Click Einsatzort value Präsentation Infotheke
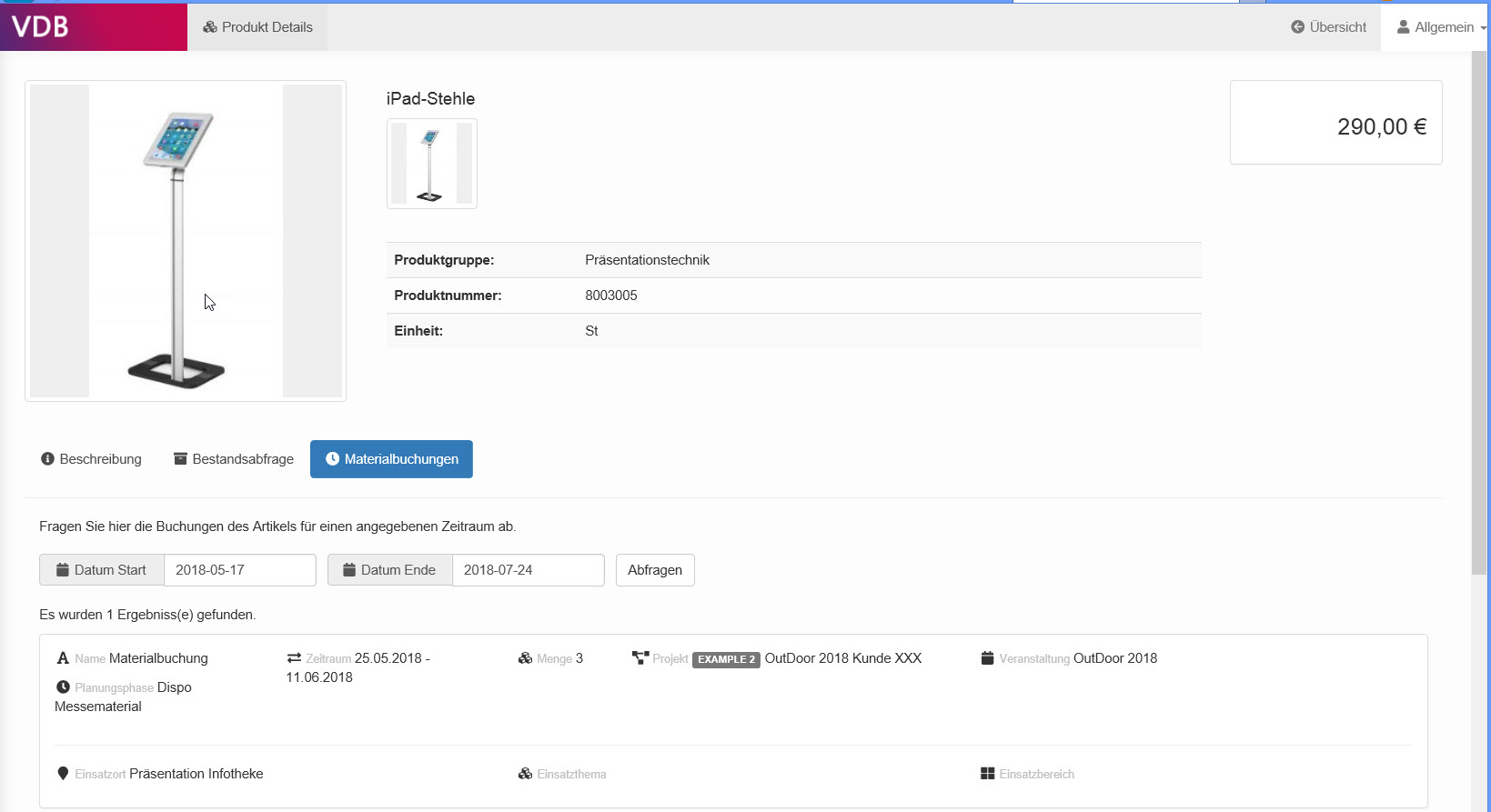Image resolution: width=1491 pixels, height=812 pixels. pos(196,774)
